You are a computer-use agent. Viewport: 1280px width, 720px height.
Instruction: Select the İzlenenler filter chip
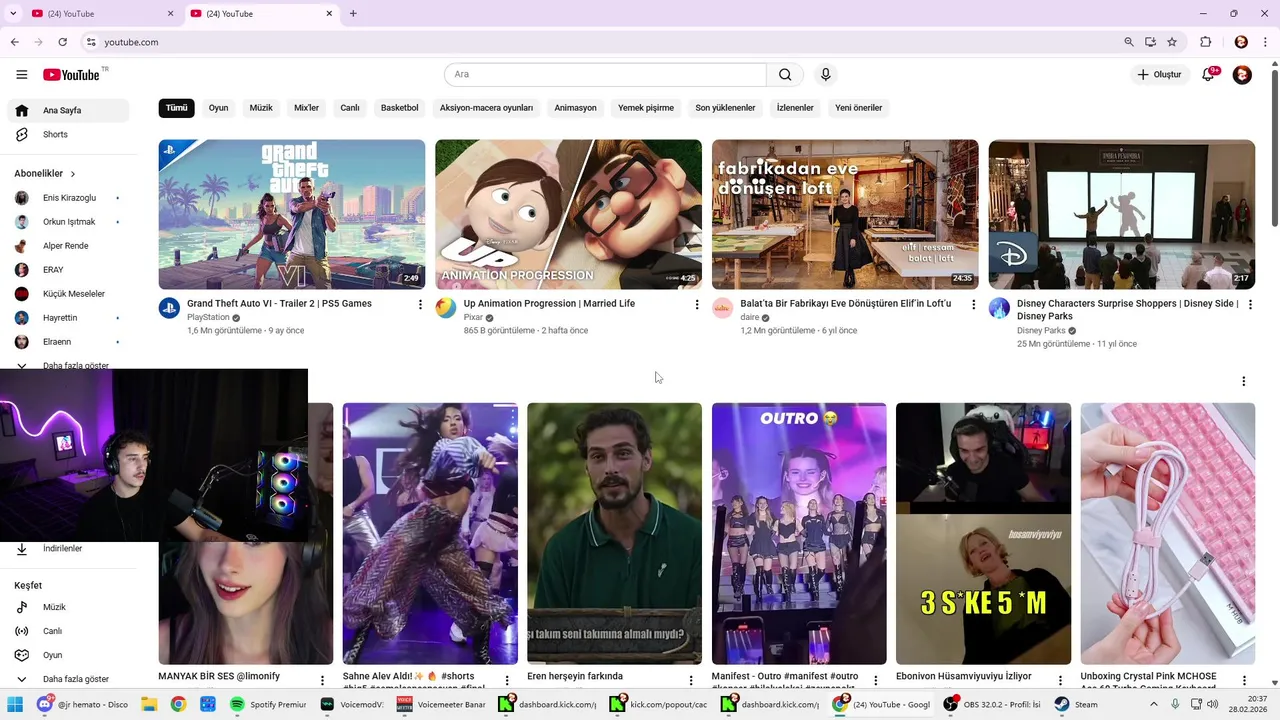795,108
